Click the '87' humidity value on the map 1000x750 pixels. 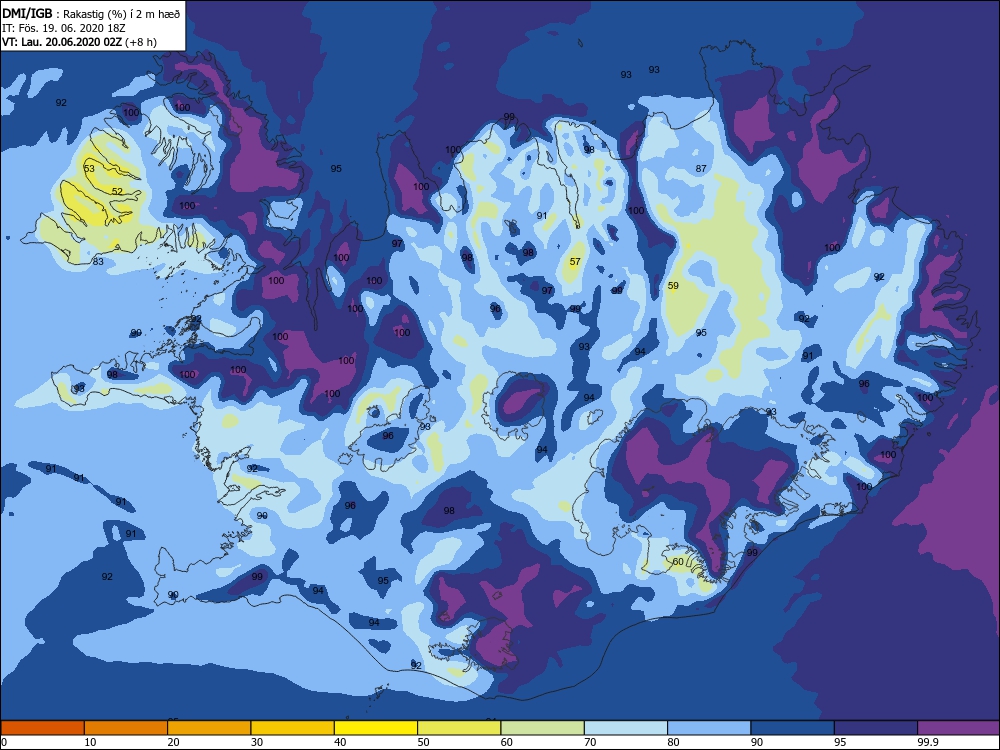[701, 168]
